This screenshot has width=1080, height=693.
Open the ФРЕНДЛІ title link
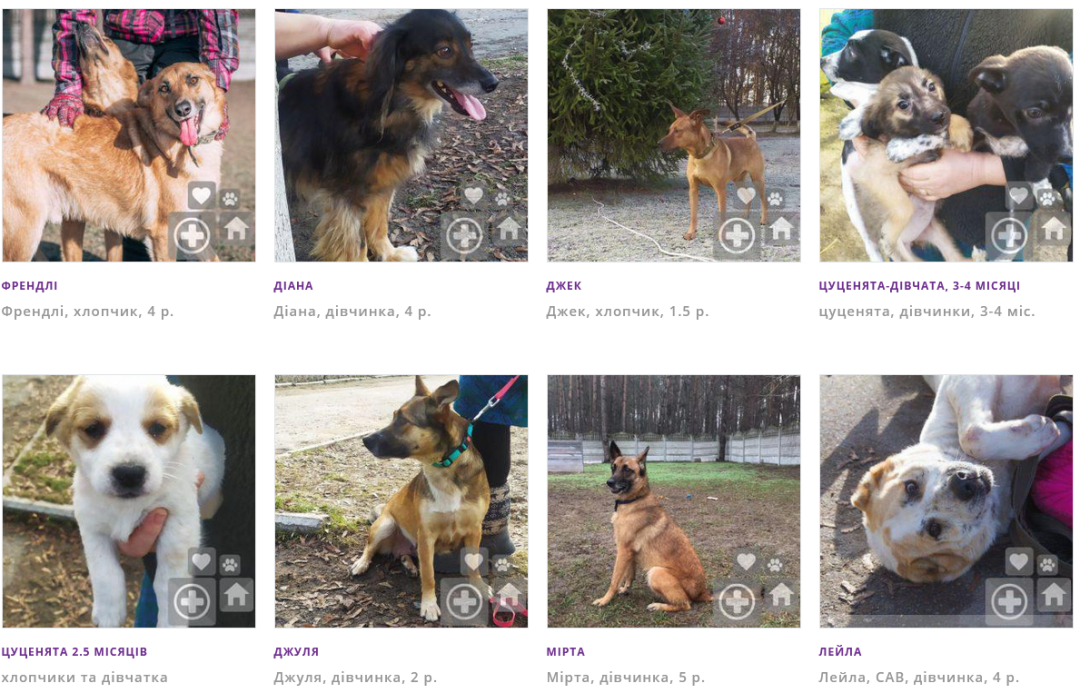click(x=30, y=286)
